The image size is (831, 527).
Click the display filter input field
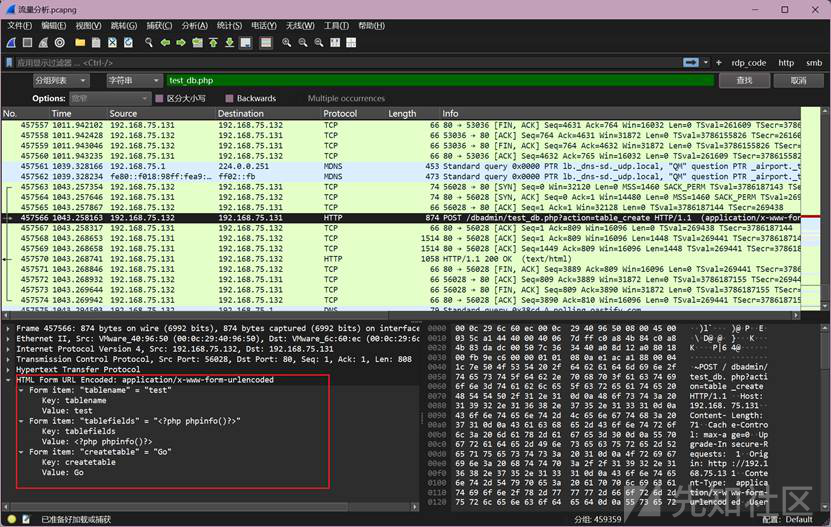click(348, 63)
